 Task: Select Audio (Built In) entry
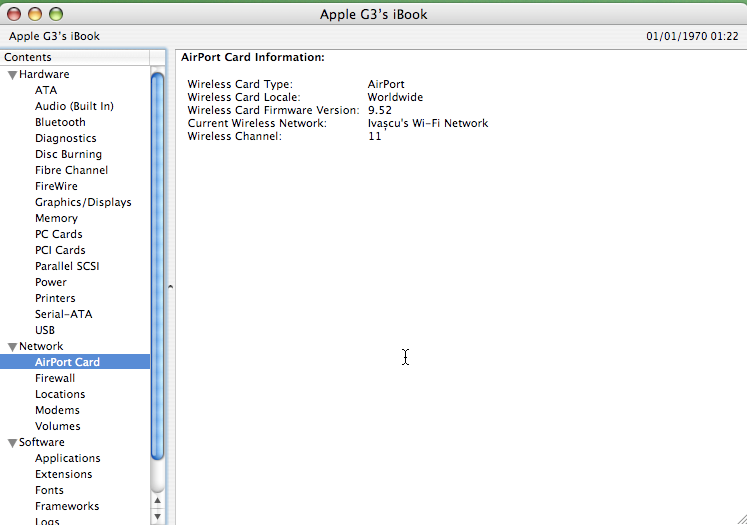74,106
